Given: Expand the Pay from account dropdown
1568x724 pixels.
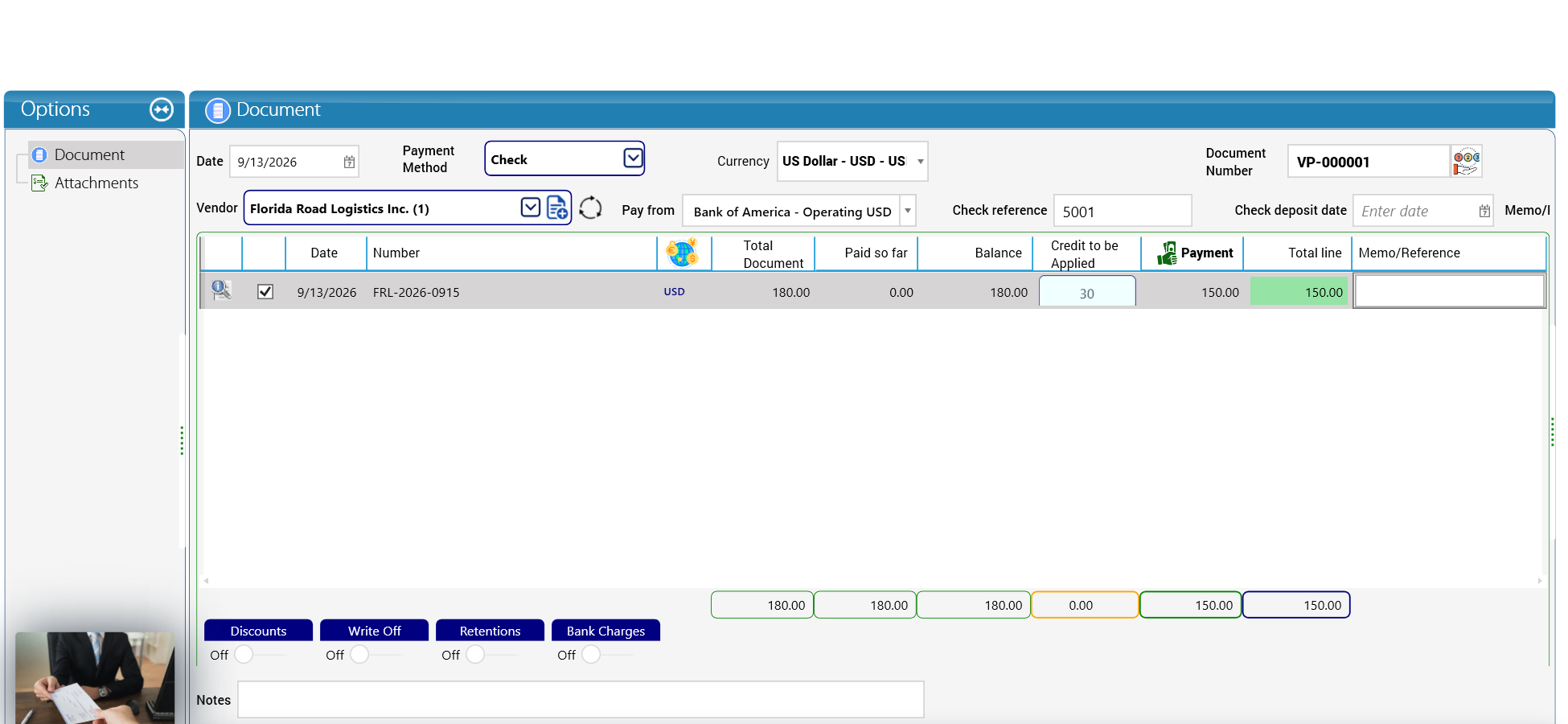Looking at the screenshot, I should pos(907,211).
